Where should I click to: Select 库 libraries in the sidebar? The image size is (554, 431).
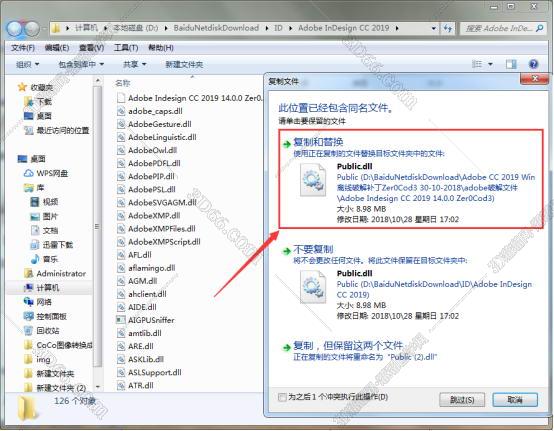(34, 188)
